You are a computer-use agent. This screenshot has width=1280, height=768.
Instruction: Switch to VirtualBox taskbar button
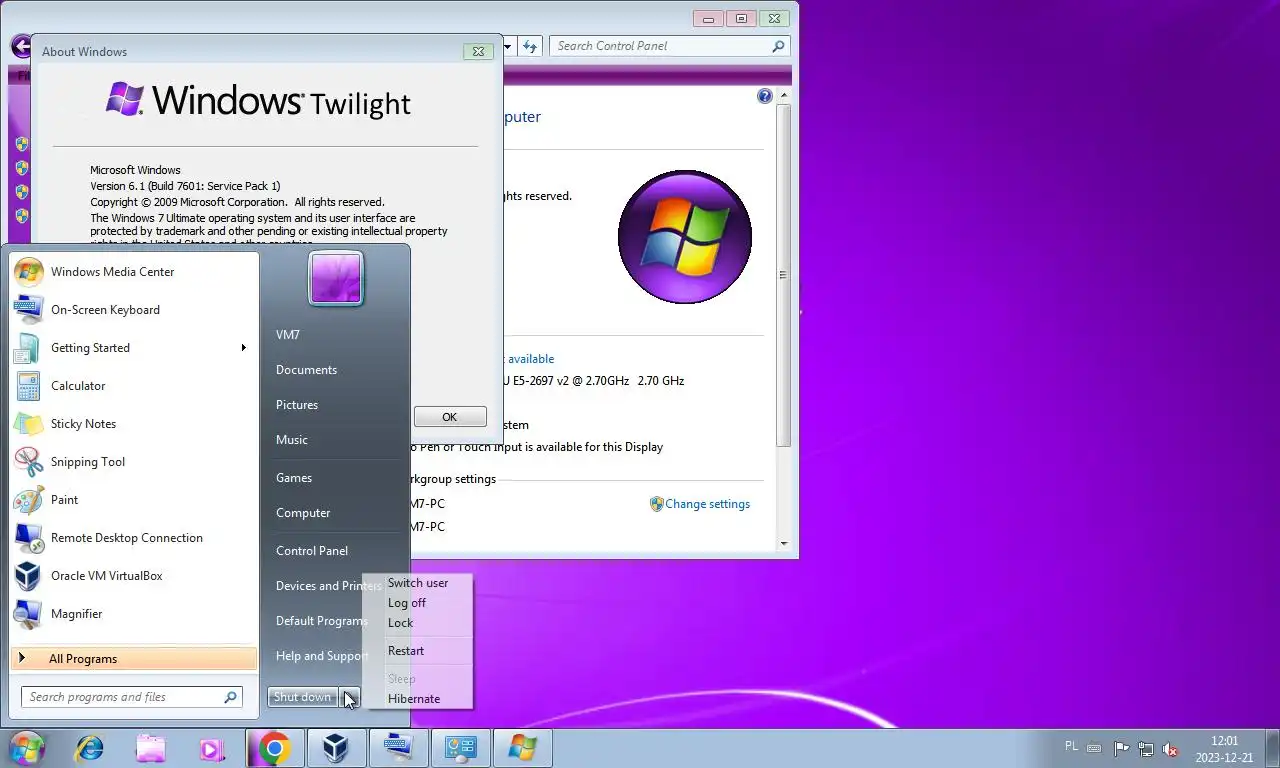337,748
